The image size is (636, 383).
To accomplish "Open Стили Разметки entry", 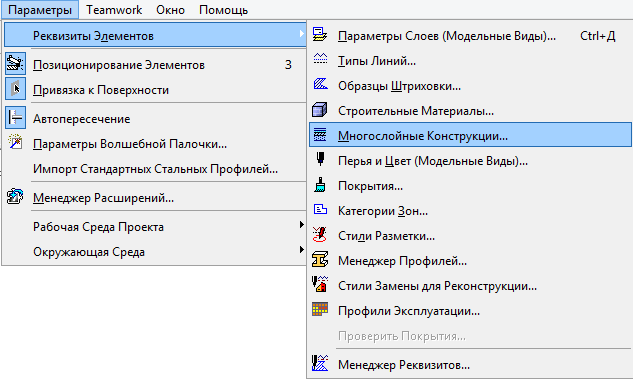I will 470,236.
